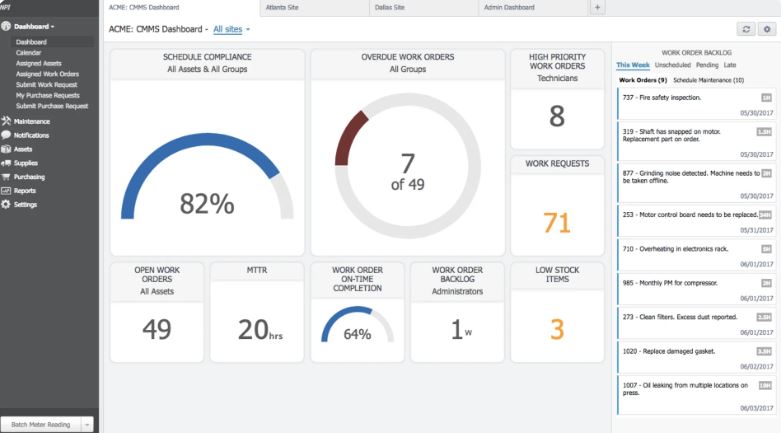This screenshot has width=781, height=433.
Task: Click the overdue work orders donut chart
Action: [x=407, y=166]
